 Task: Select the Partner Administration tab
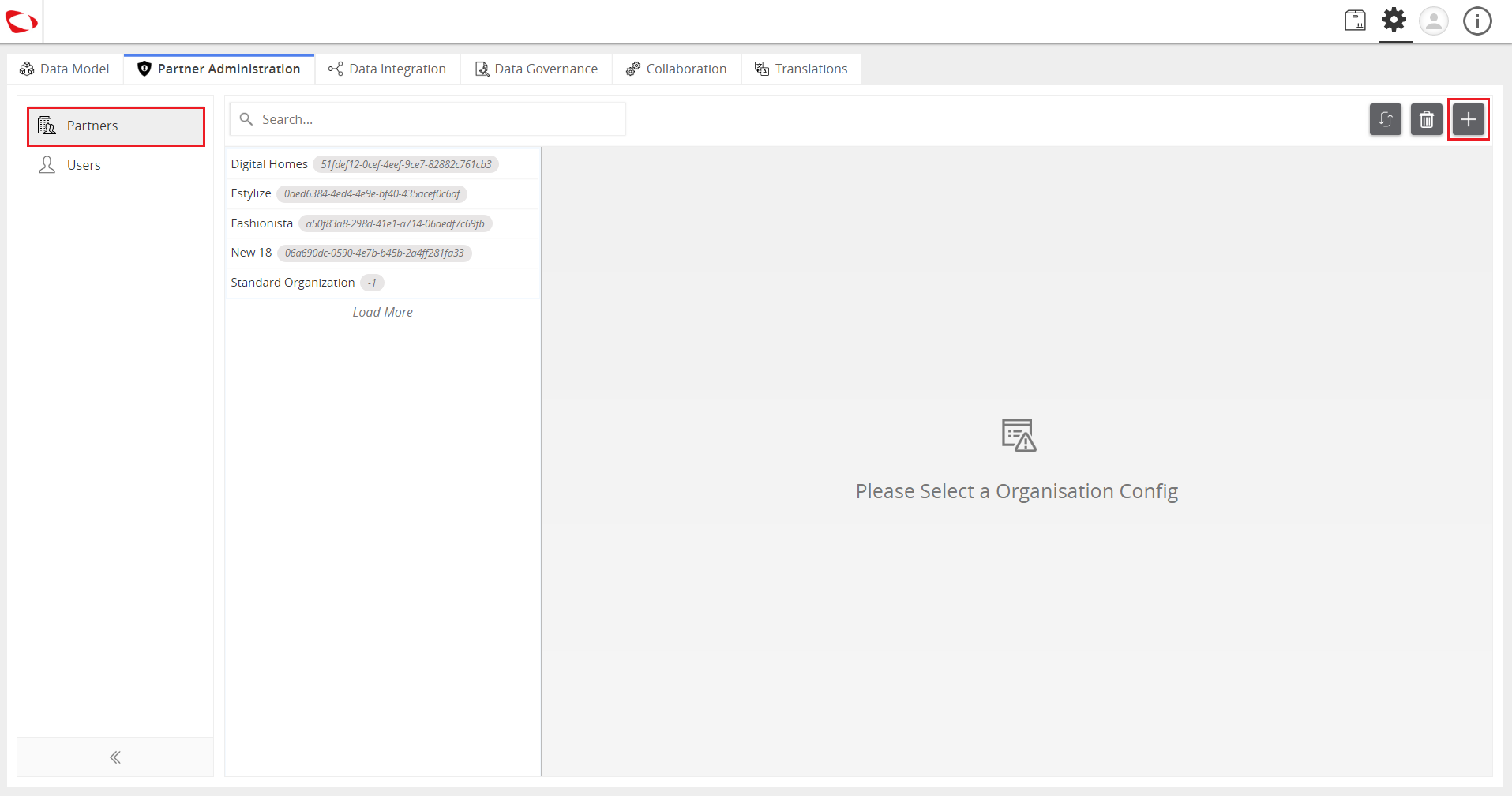click(219, 69)
